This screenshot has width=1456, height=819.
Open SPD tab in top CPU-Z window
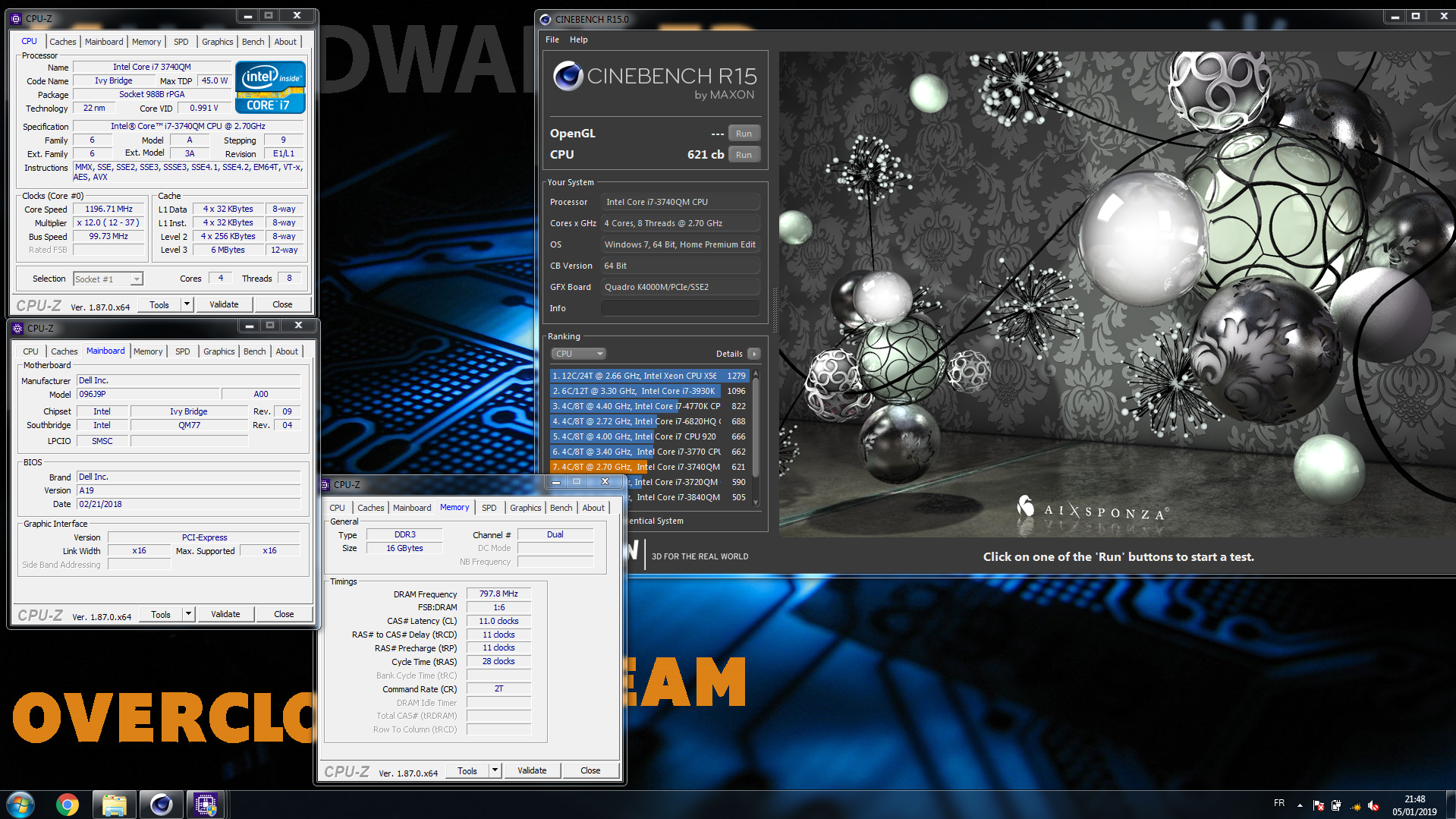181,42
